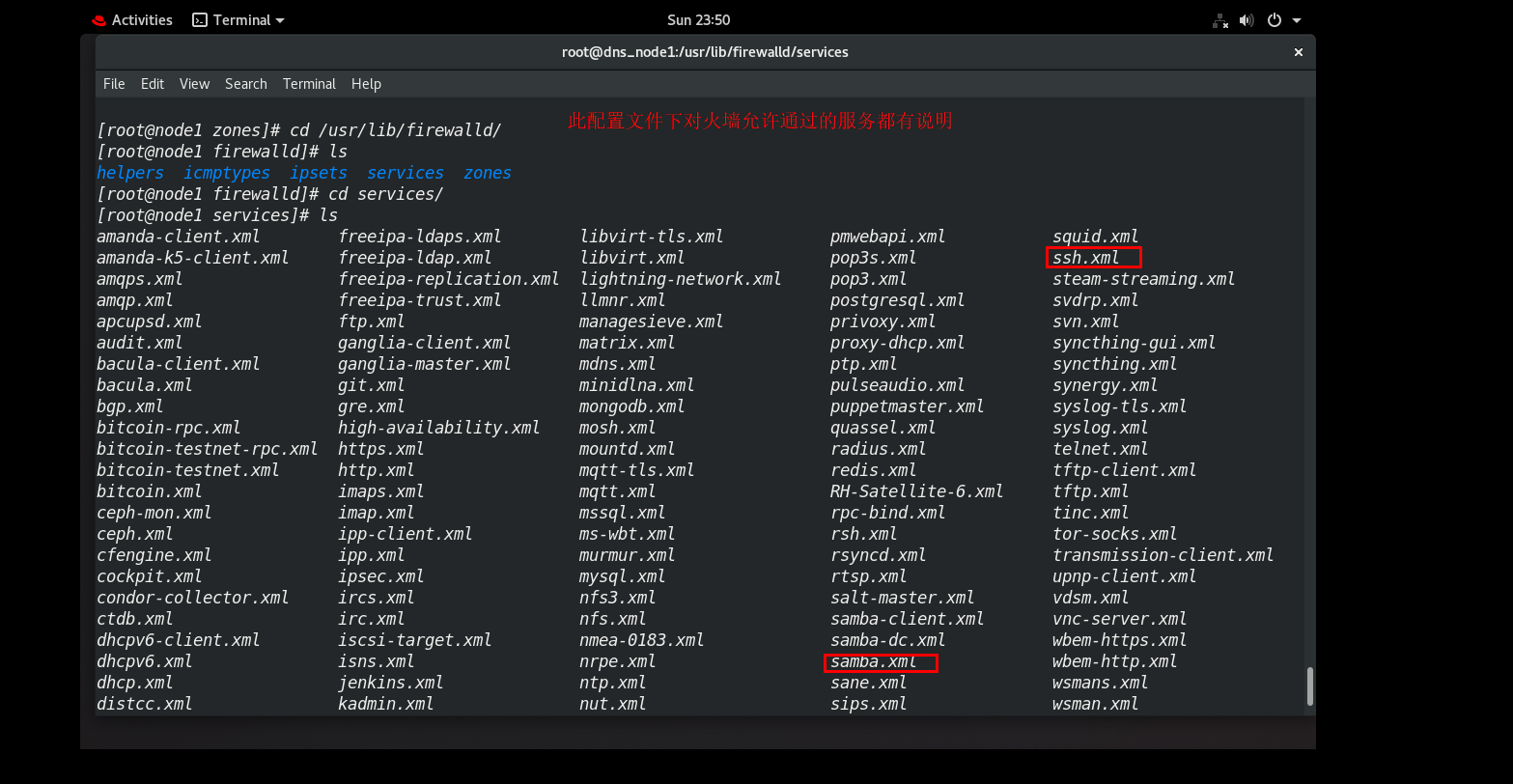Click the power icon in top bar
Screen dimensions: 1513x784
1275,20
